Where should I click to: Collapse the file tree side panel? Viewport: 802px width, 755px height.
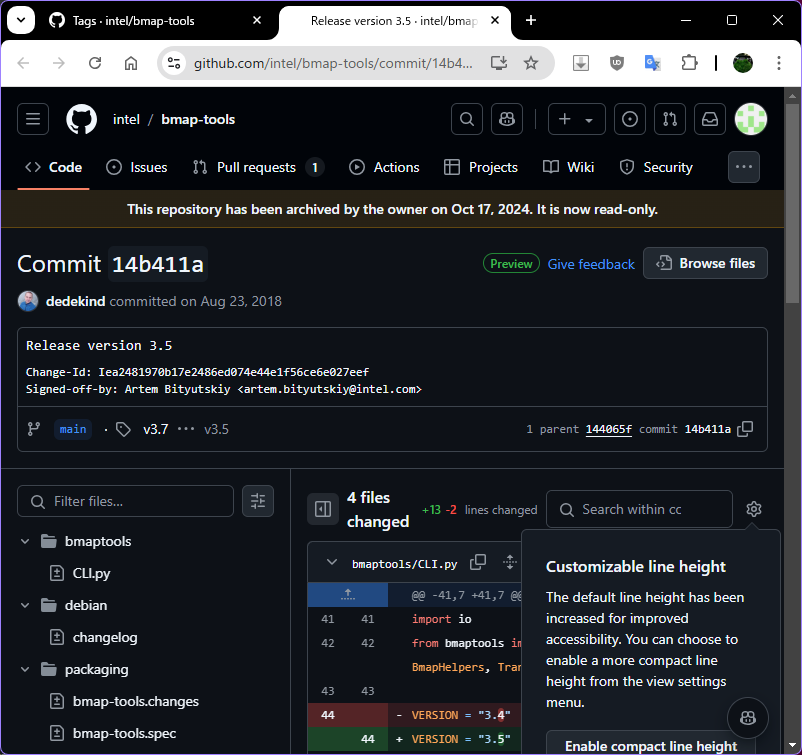(322, 509)
